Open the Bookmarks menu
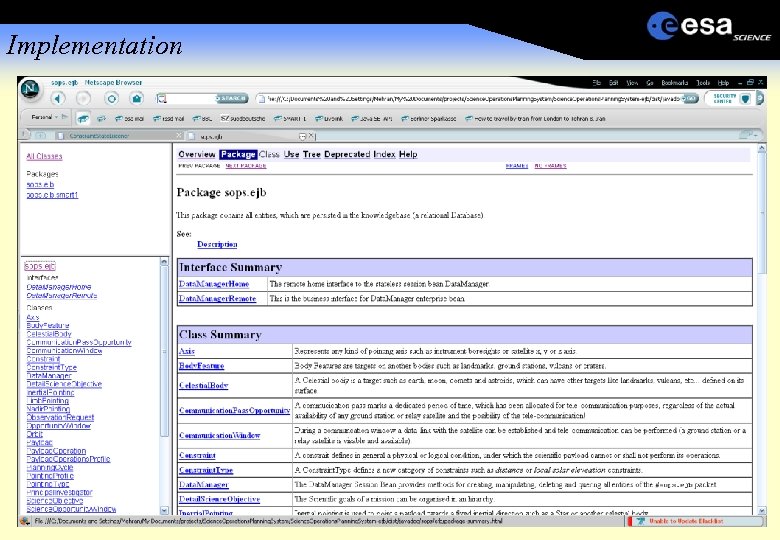This screenshot has height=540, width=780. pyautogui.click(x=675, y=83)
